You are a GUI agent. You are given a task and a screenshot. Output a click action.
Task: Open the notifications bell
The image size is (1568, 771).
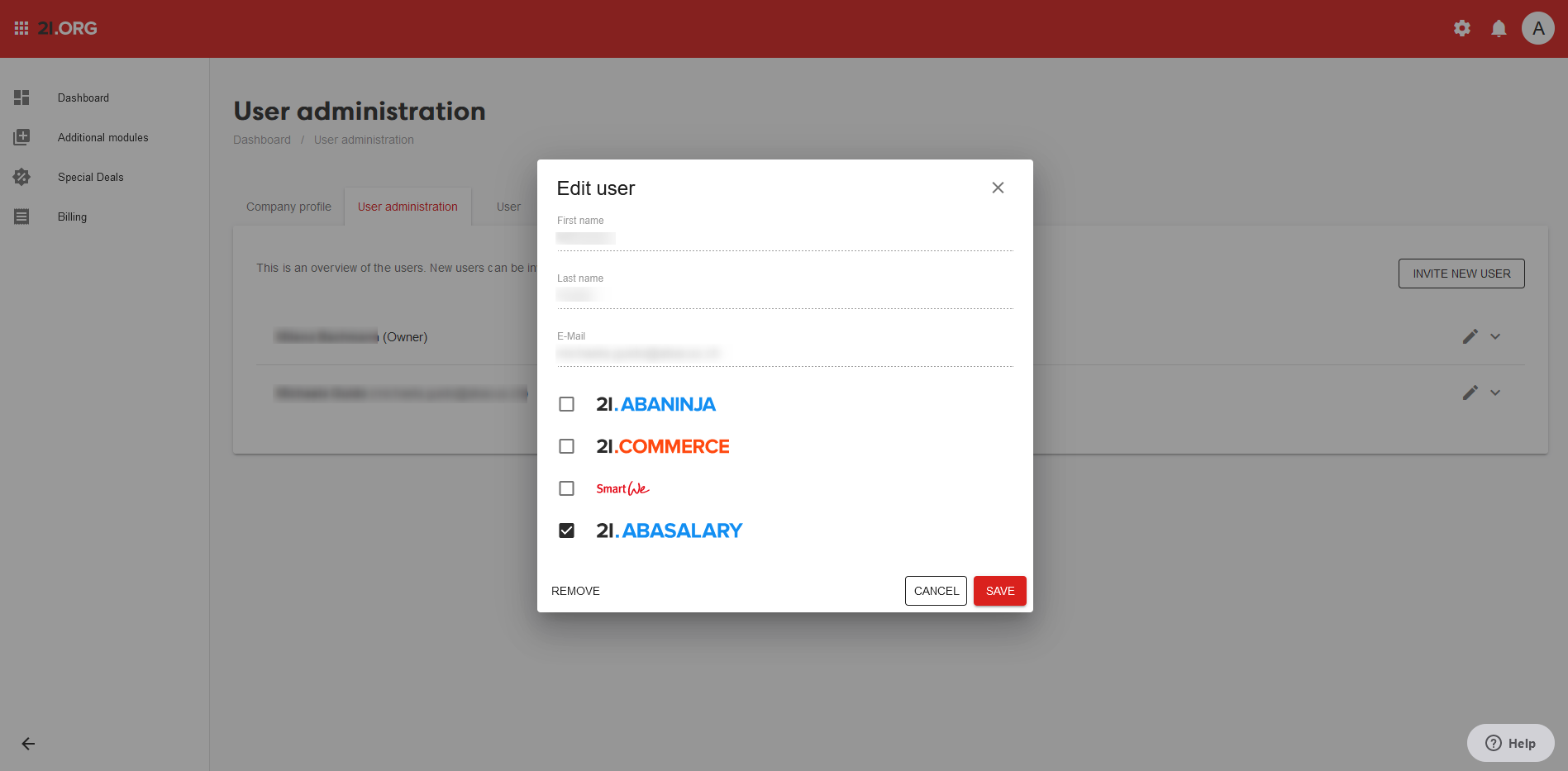(x=1499, y=28)
